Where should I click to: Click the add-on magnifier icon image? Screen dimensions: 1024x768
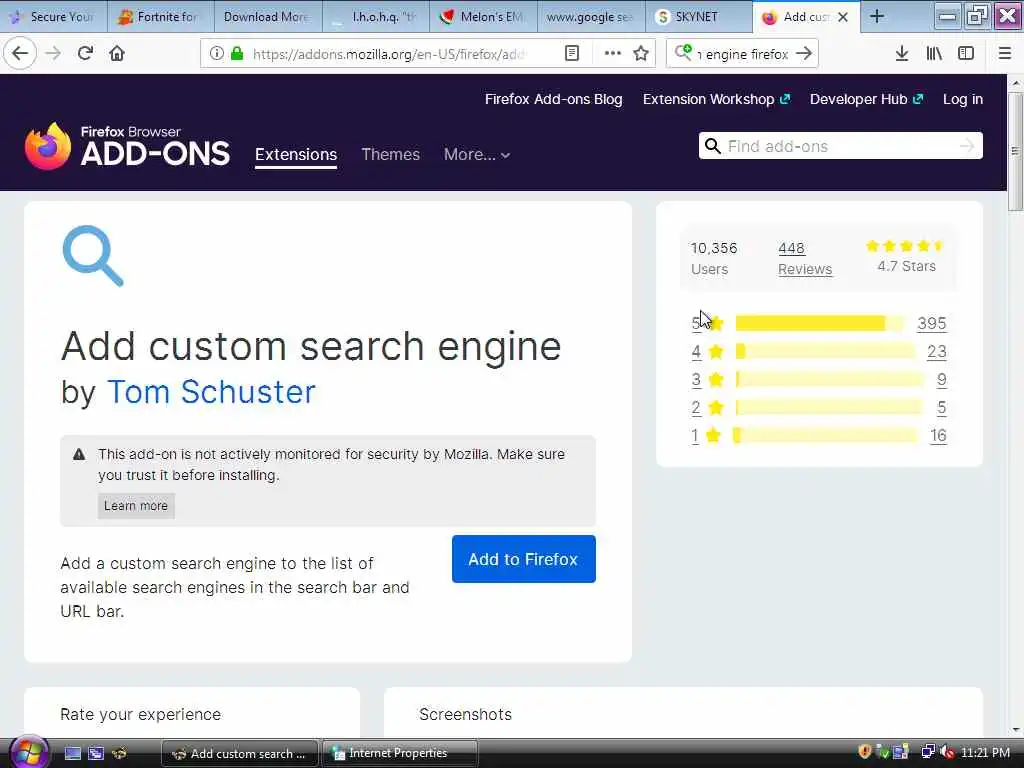(x=93, y=255)
